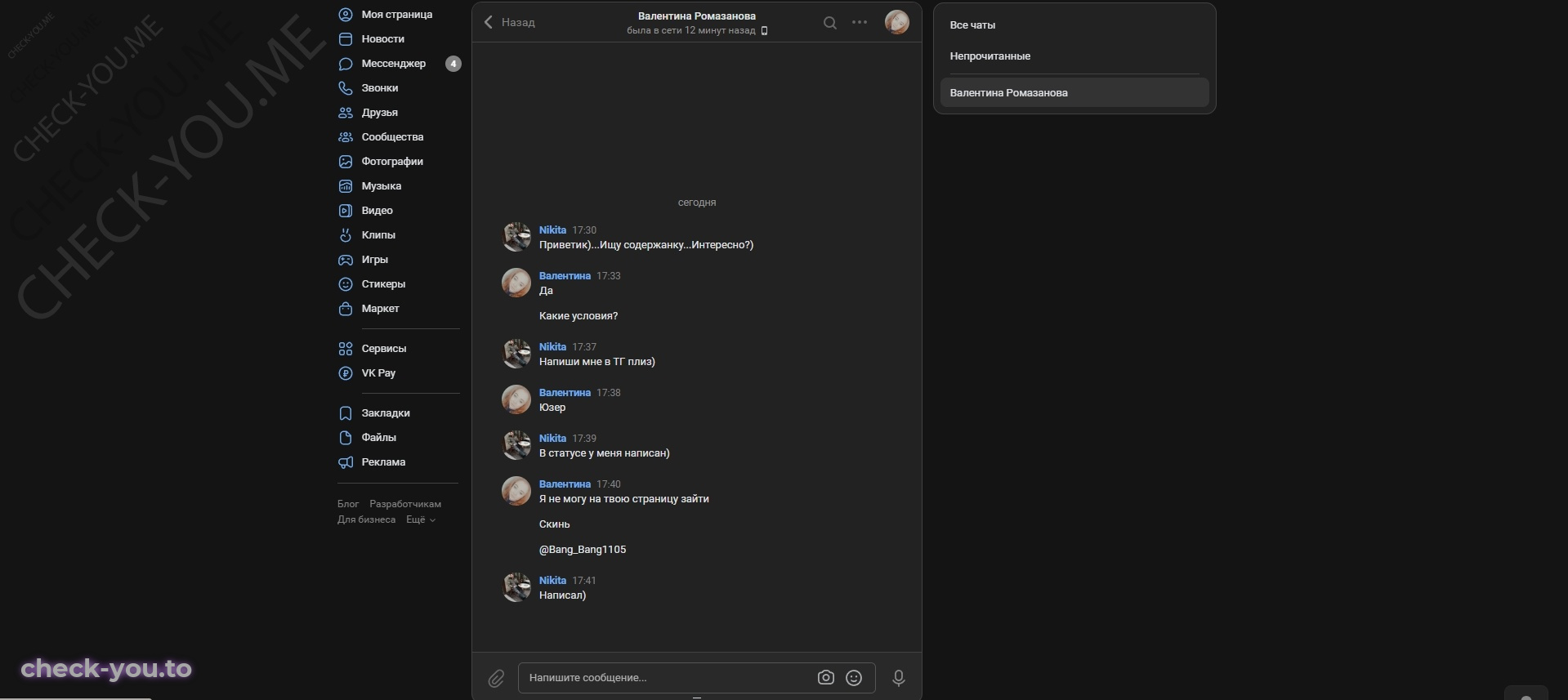Click the Звонки phone icon
This screenshot has width=1568, height=700.
click(x=346, y=88)
